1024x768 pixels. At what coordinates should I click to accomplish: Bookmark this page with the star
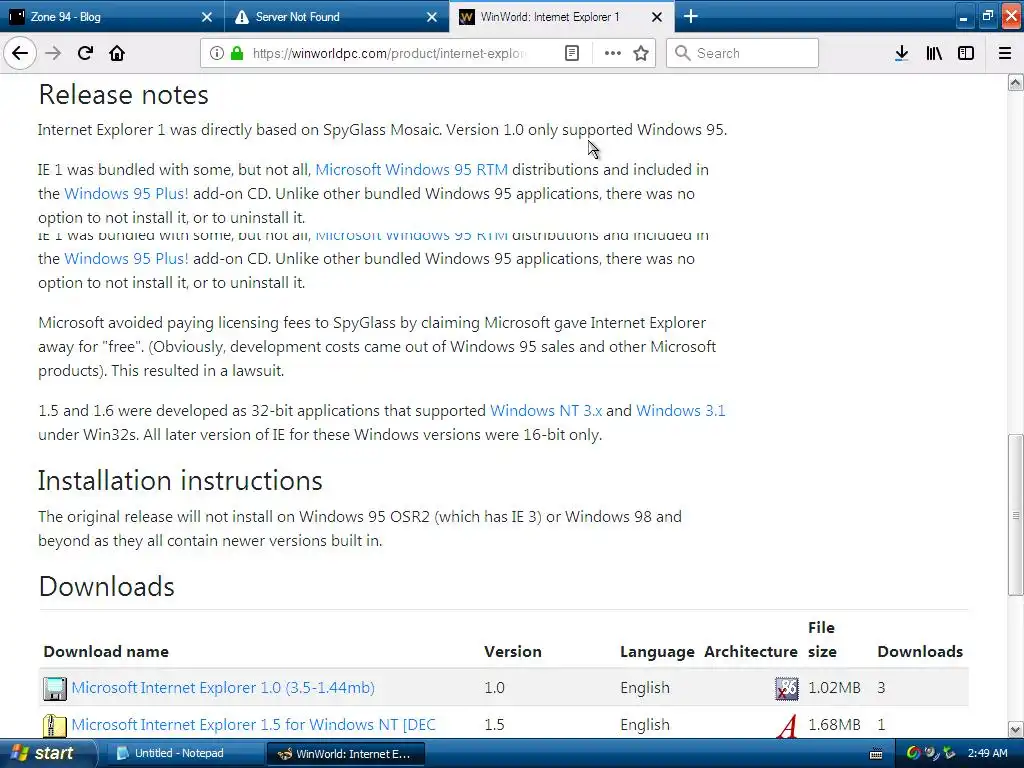coord(641,53)
